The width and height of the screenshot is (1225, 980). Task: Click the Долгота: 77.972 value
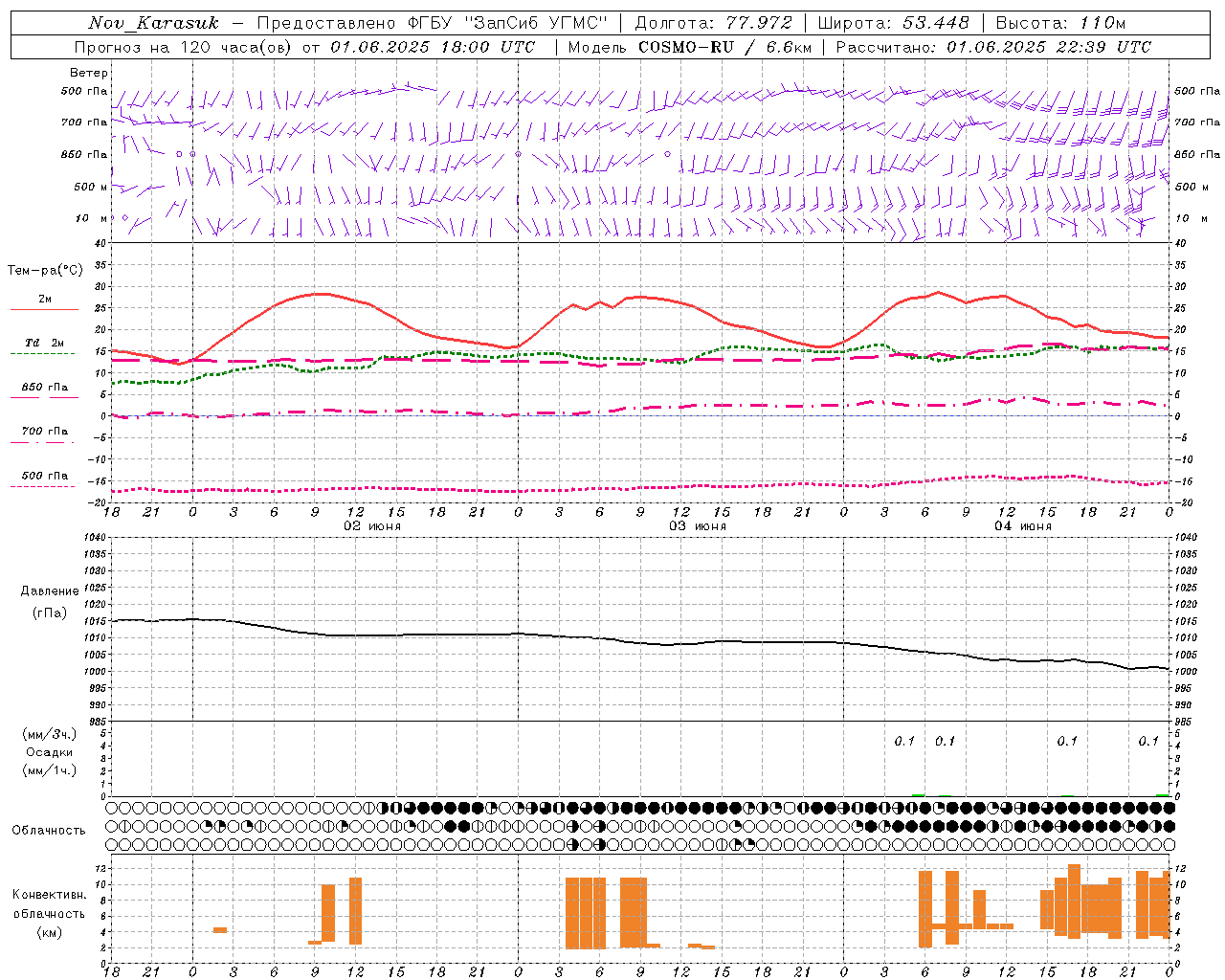tap(712, 23)
